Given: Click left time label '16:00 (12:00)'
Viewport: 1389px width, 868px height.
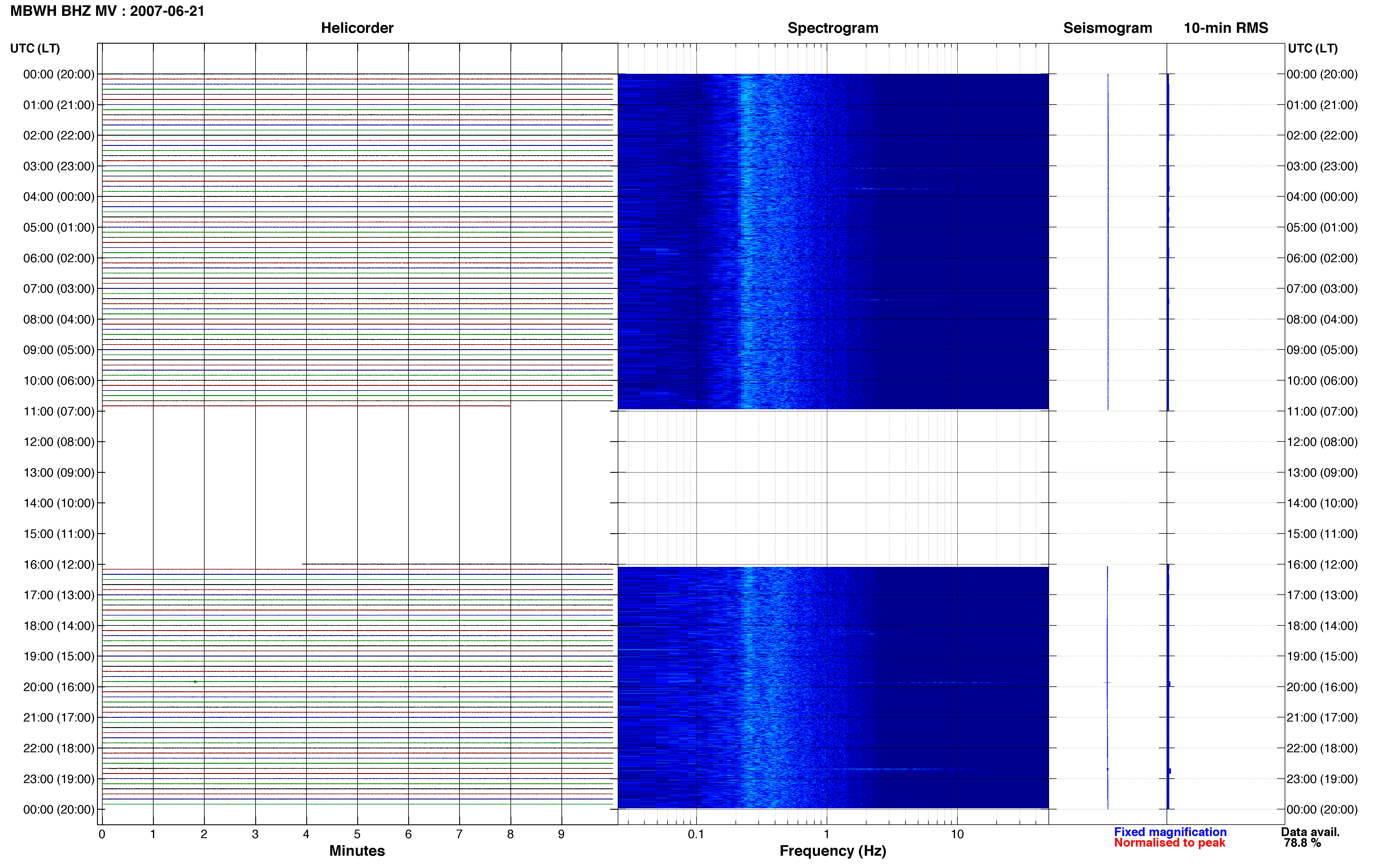Looking at the screenshot, I should click(59, 565).
